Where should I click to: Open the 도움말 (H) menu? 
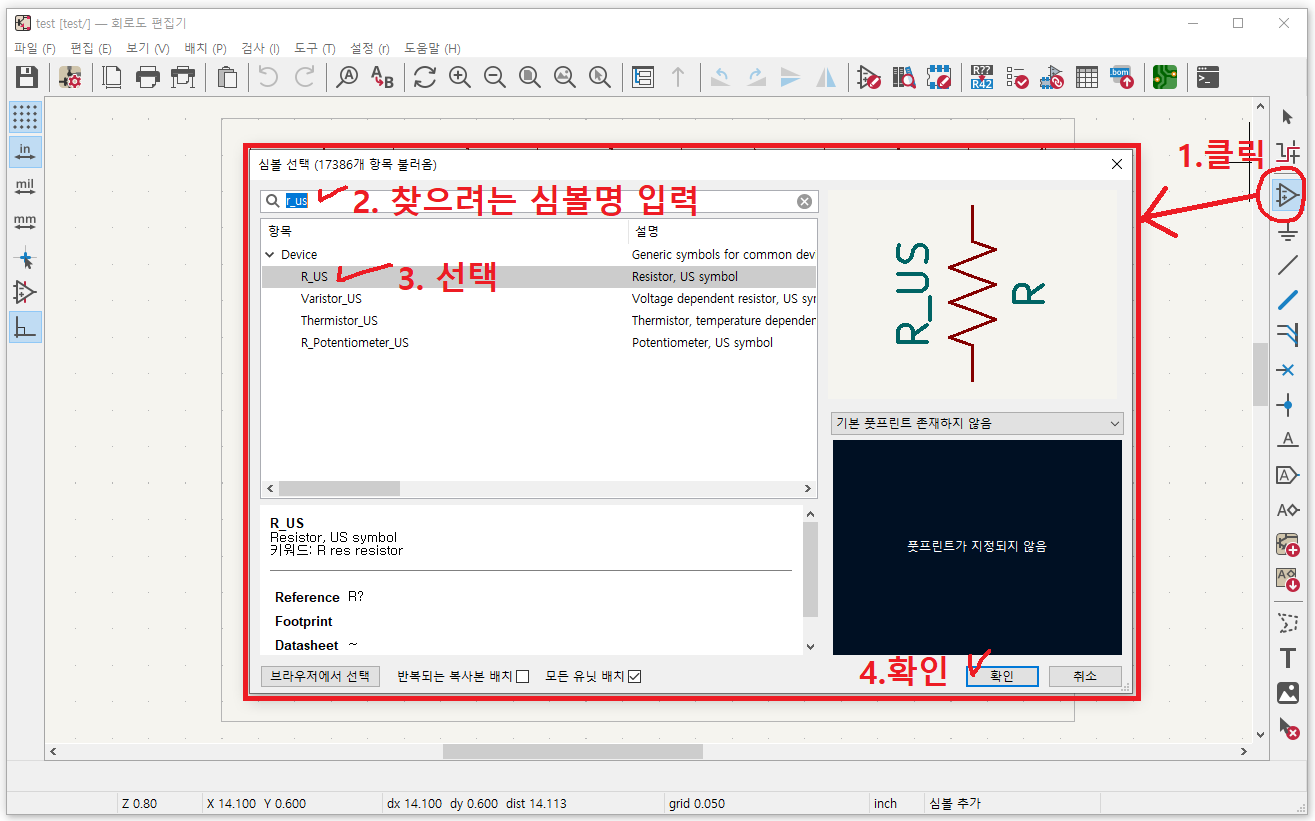click(x=432, y=48)
